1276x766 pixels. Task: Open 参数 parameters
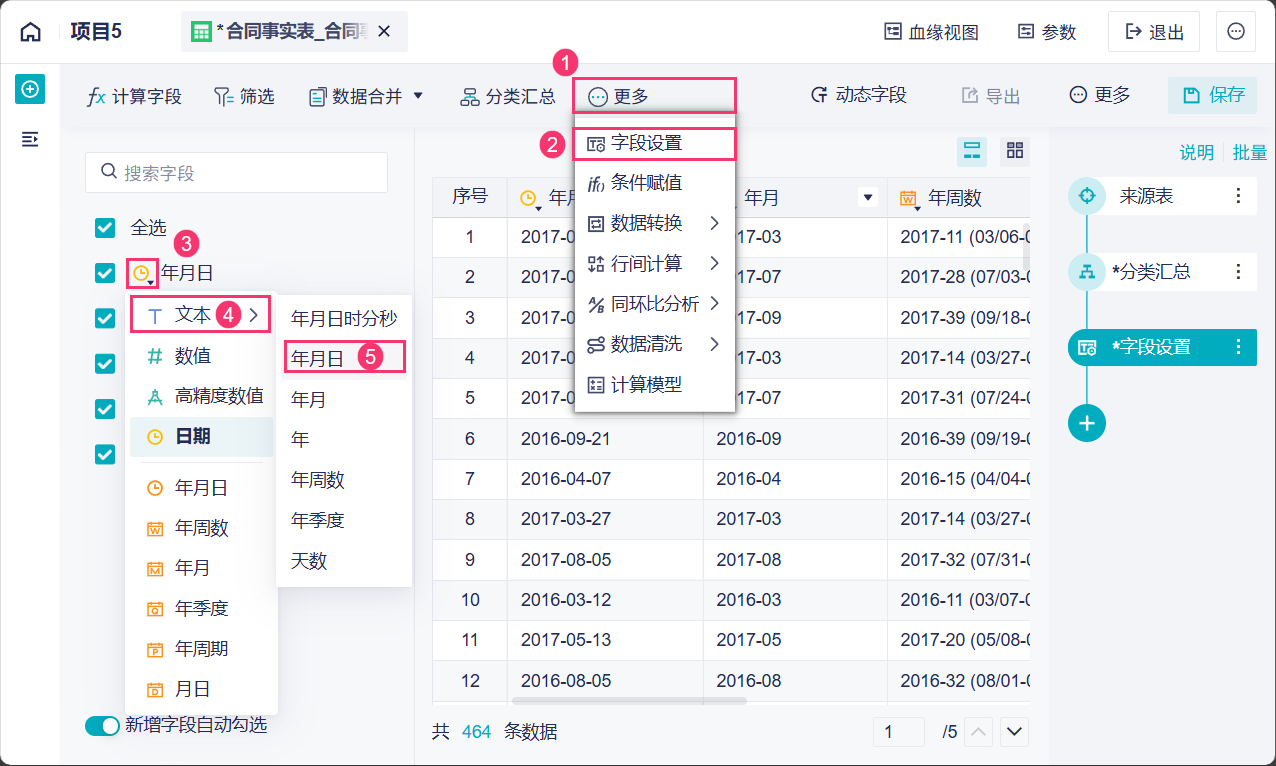pos(1047,32)
